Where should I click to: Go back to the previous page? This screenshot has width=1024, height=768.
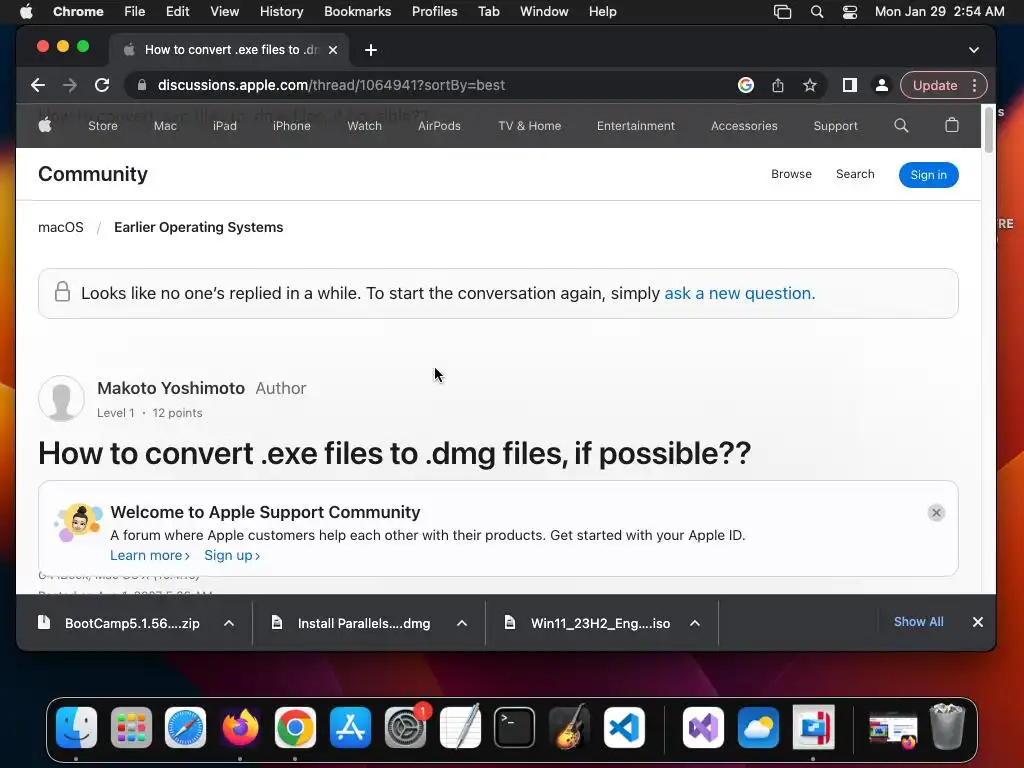38,85
